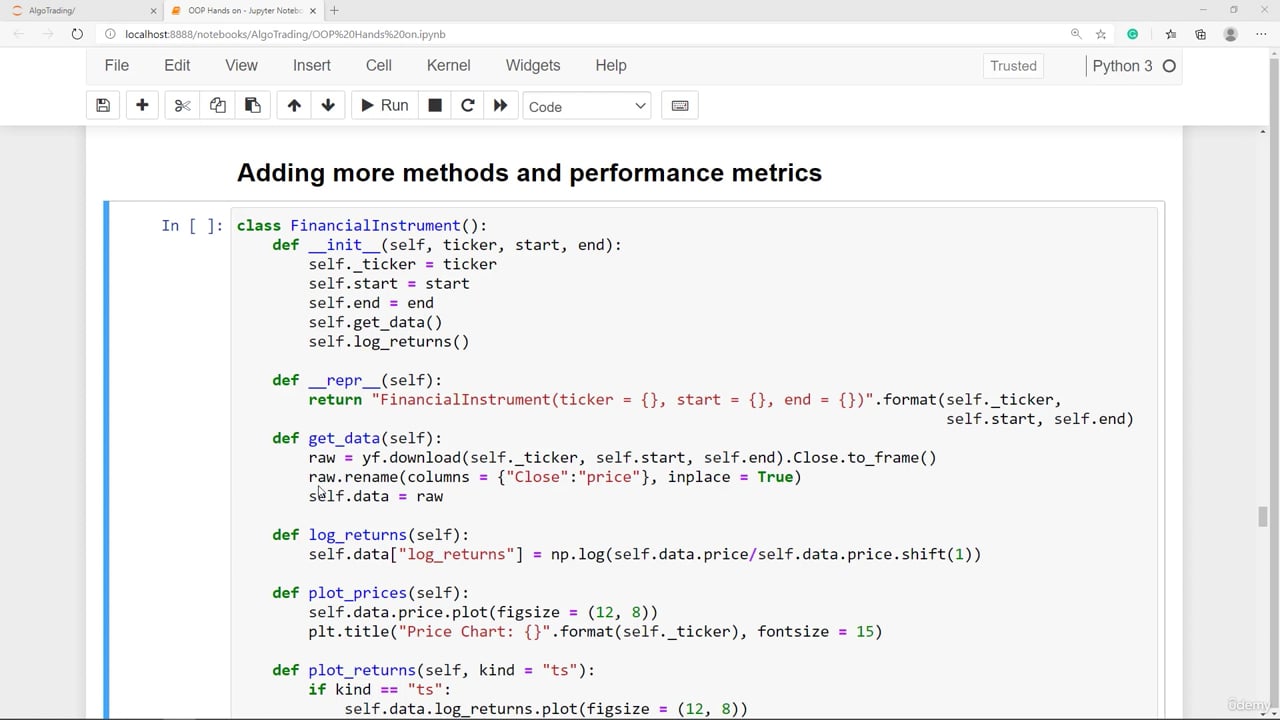
Task: Open the browser favorites list icon
Action: (x=1170, y=34)
